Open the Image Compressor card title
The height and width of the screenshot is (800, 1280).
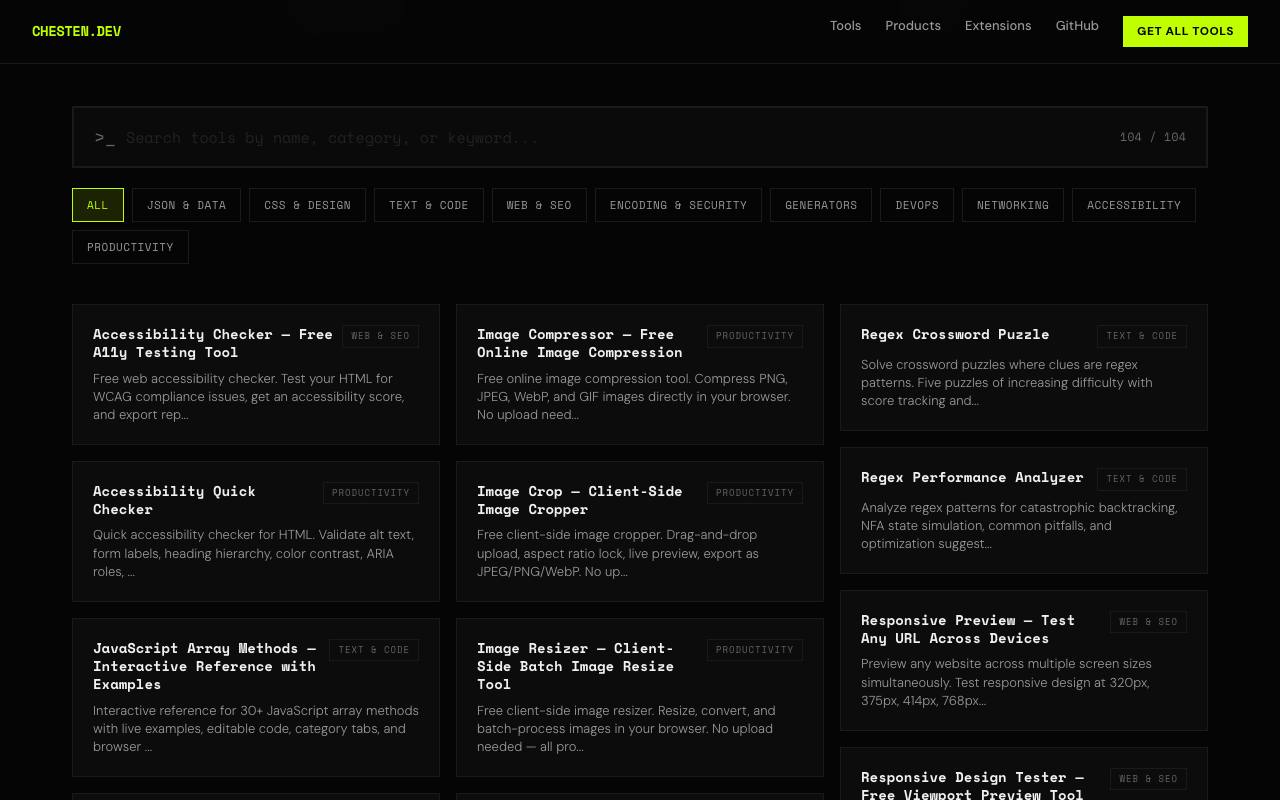[x=580, y=343]
